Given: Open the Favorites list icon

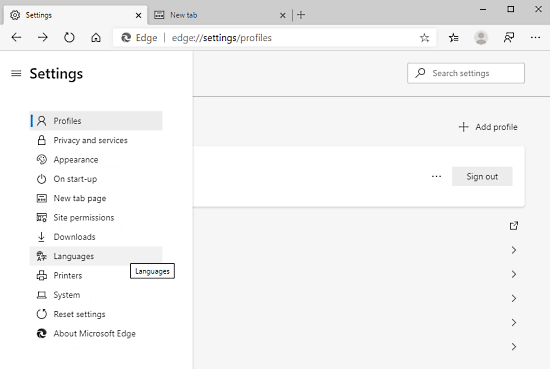Looking at the screenshot, I should pyautogui.click(x=454, y=38).
